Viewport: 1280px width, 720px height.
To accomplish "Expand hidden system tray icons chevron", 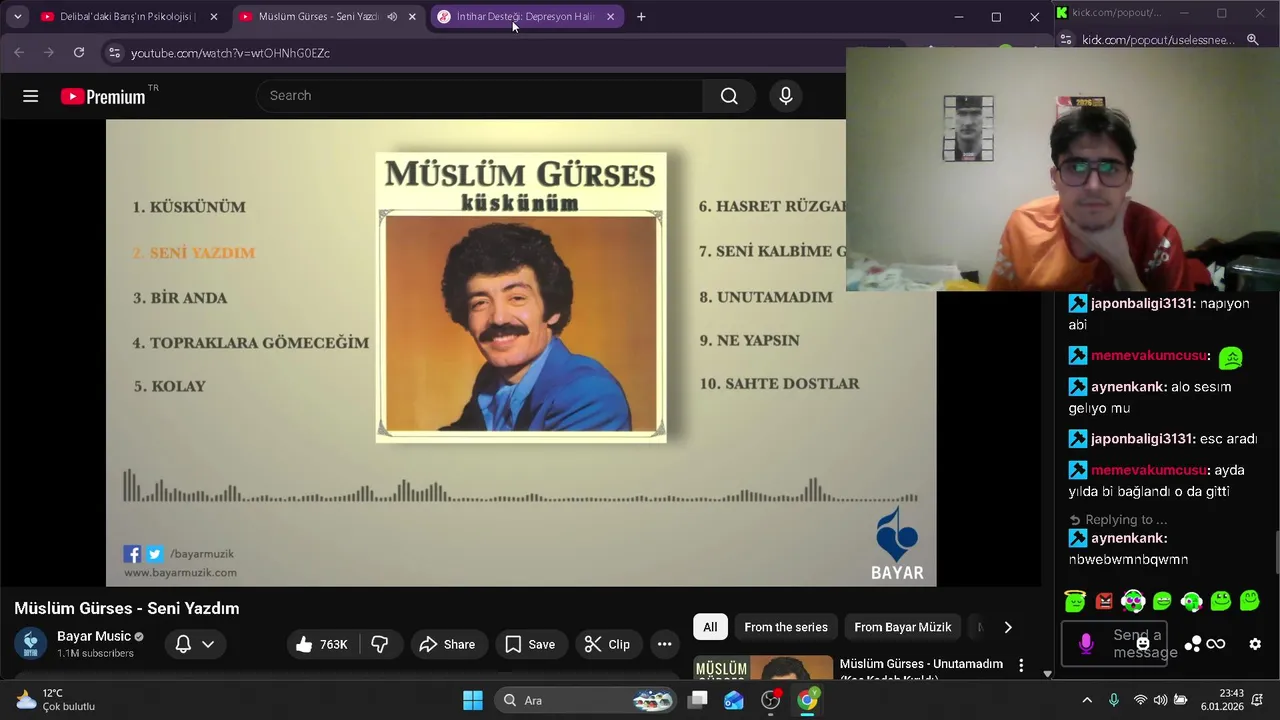I will pos(1087,700).
